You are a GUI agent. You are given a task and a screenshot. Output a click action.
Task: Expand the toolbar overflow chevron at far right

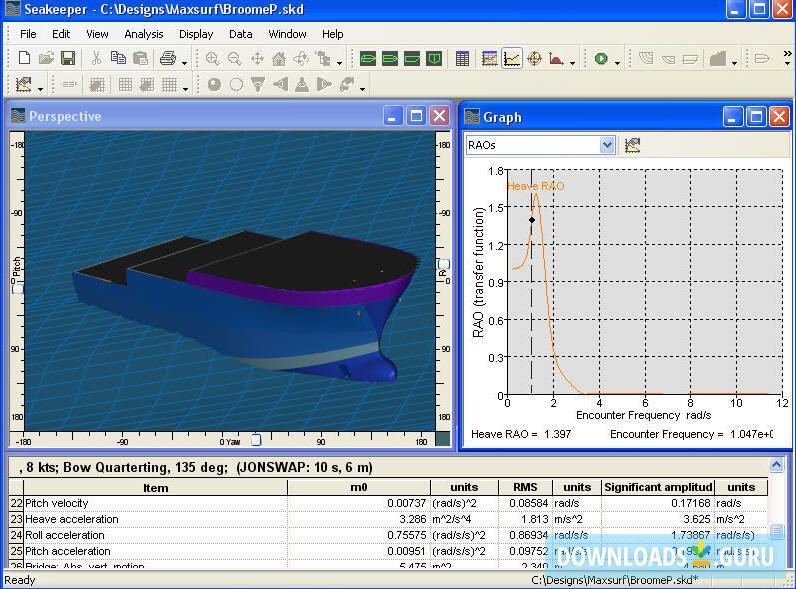click(x=790, y=59)
